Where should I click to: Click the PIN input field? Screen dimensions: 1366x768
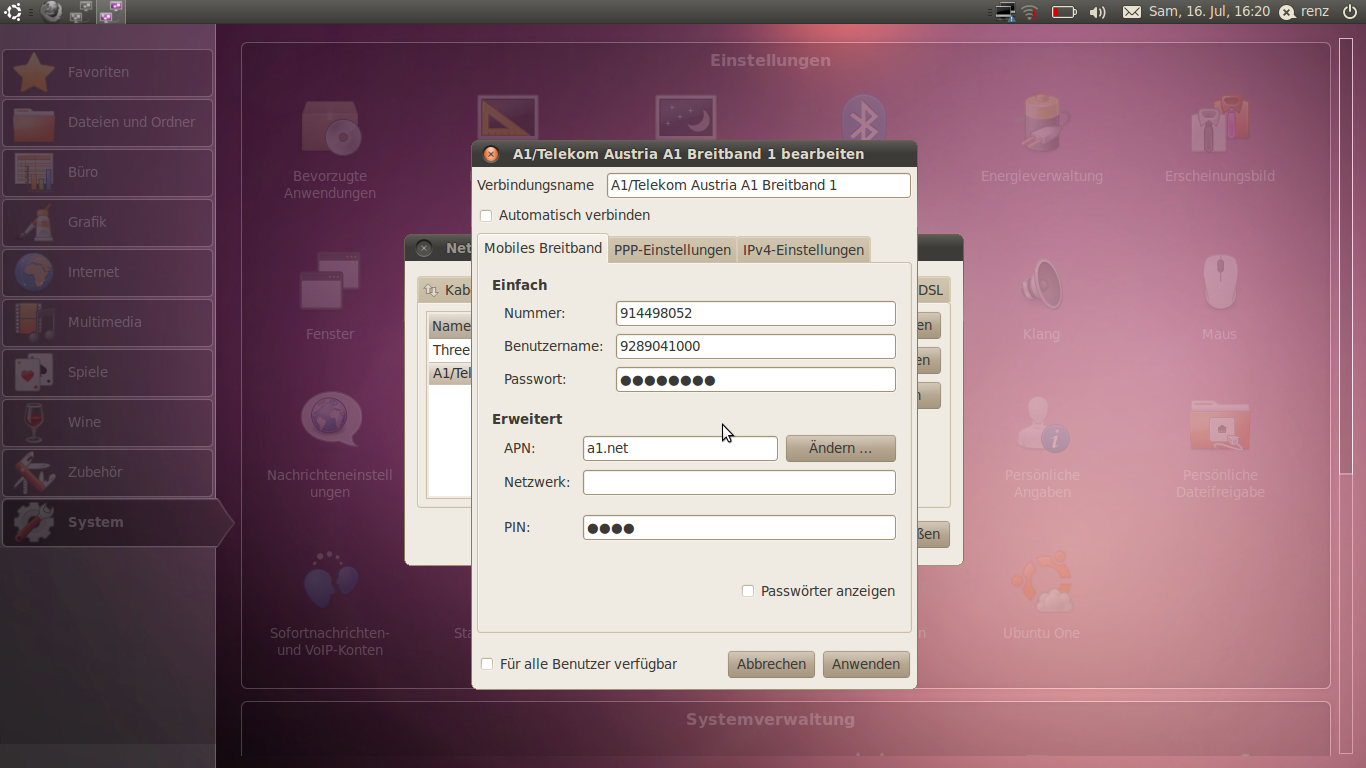click(x=739, y=527)
